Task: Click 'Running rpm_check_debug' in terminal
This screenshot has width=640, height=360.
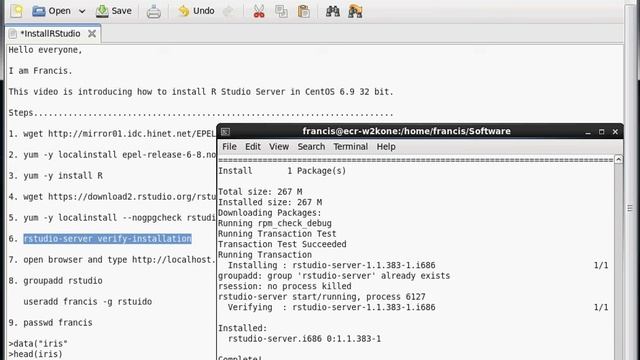Action: (x=275, y=223)
